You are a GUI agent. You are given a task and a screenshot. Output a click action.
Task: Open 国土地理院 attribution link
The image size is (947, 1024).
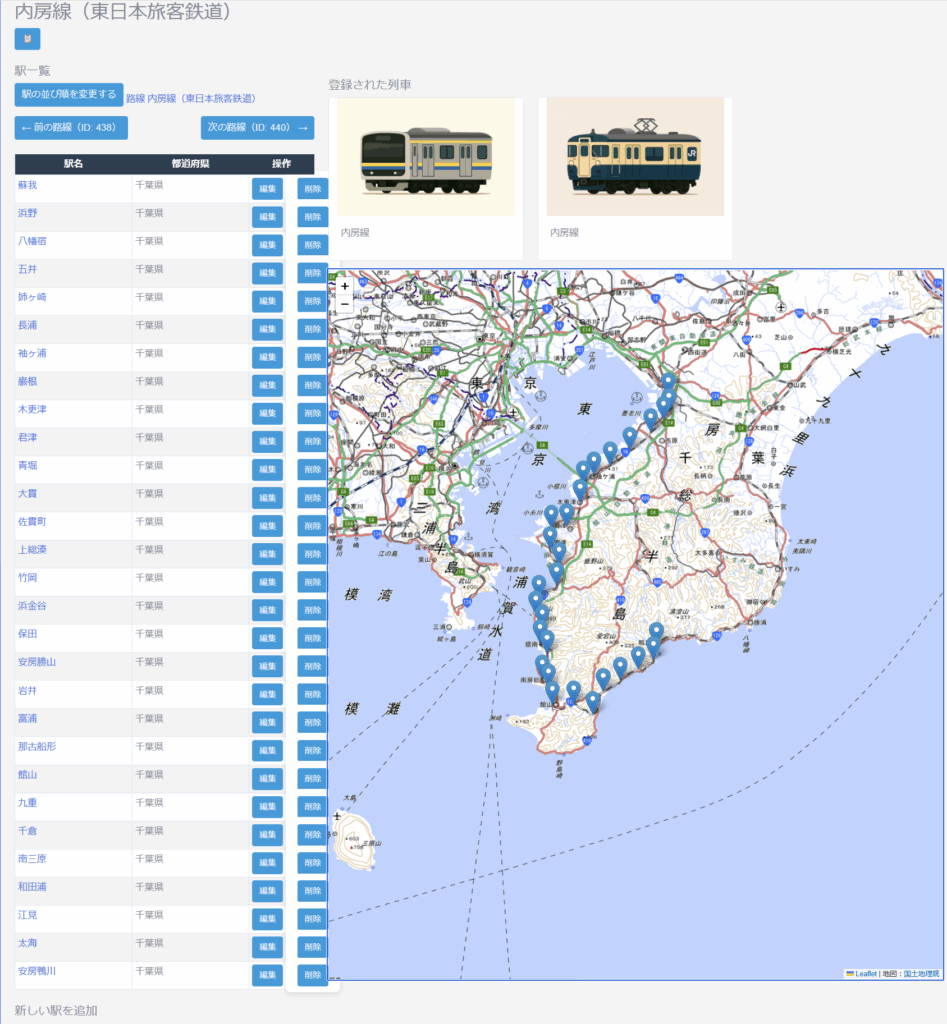coord(921,974)
